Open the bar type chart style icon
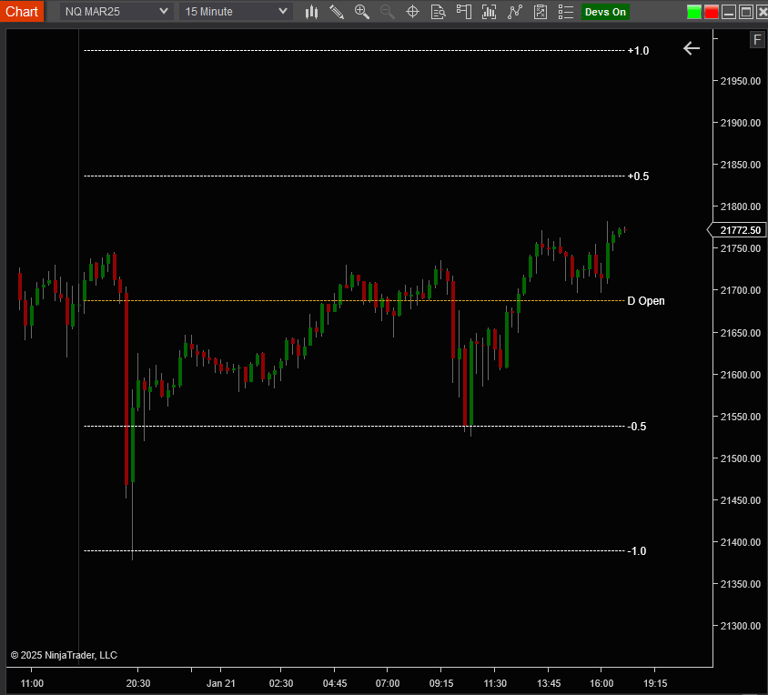 coord(312,12)
